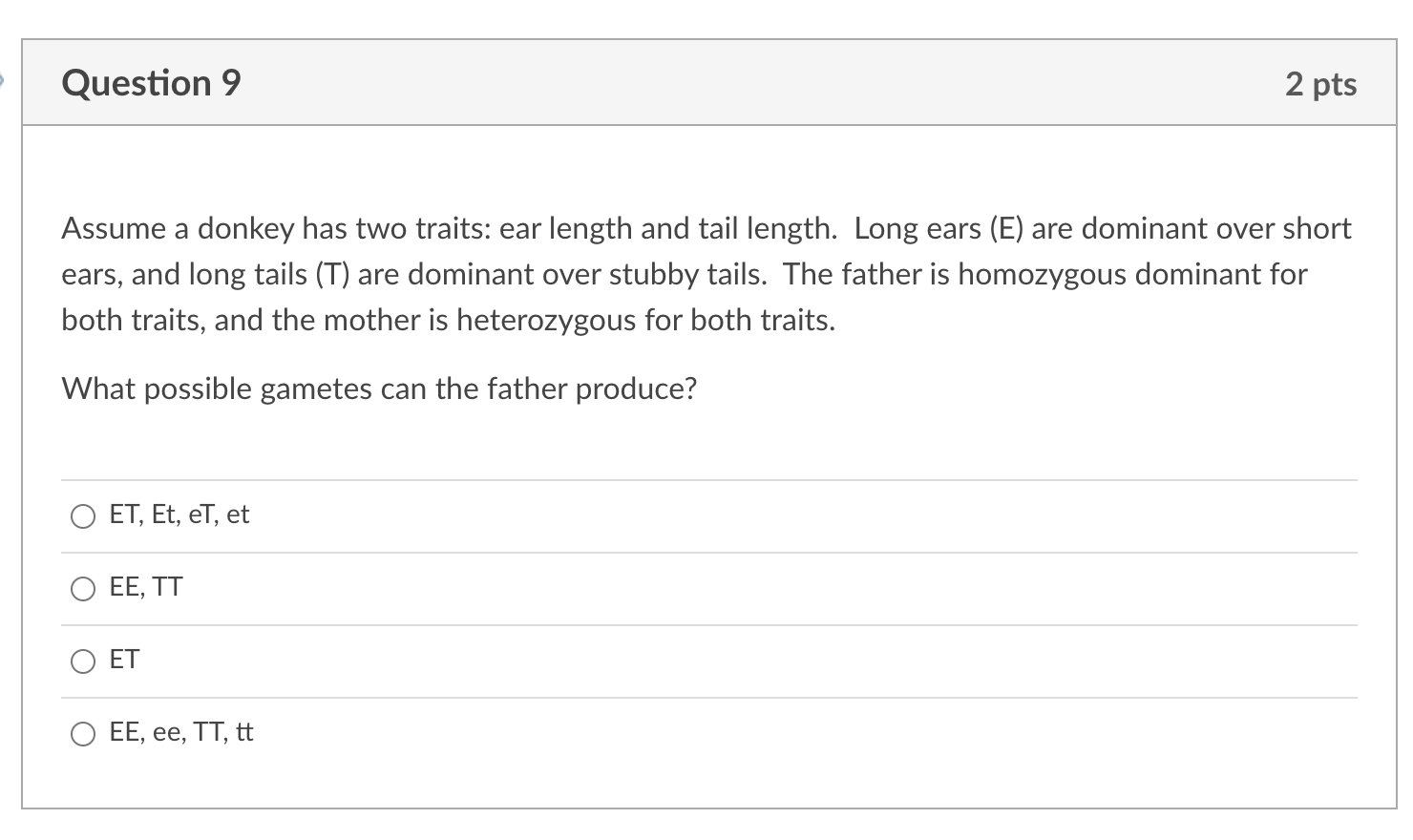Click the line asking about father's gametes

pos(379,388)
